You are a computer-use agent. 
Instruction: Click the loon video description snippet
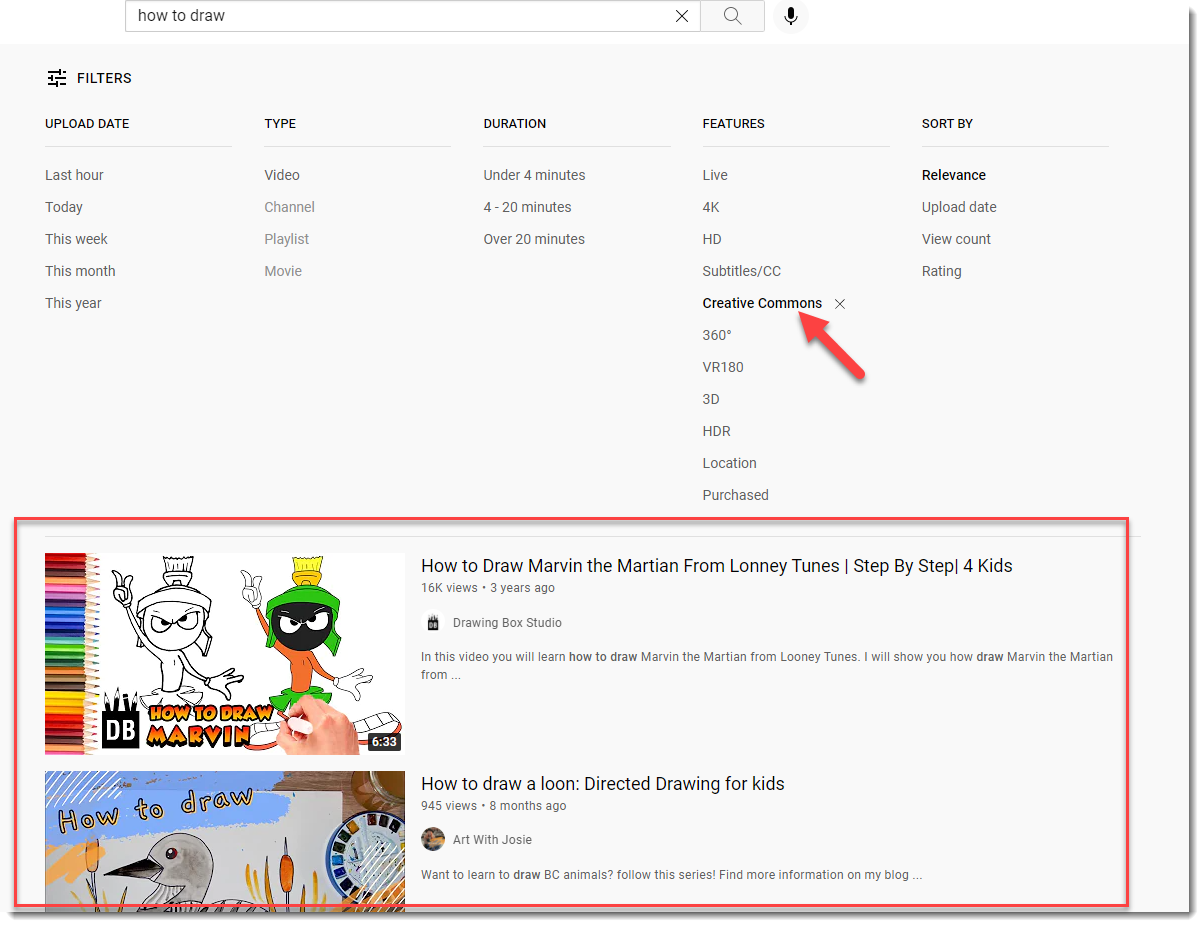pyautogui.click(x=671, y=875)
